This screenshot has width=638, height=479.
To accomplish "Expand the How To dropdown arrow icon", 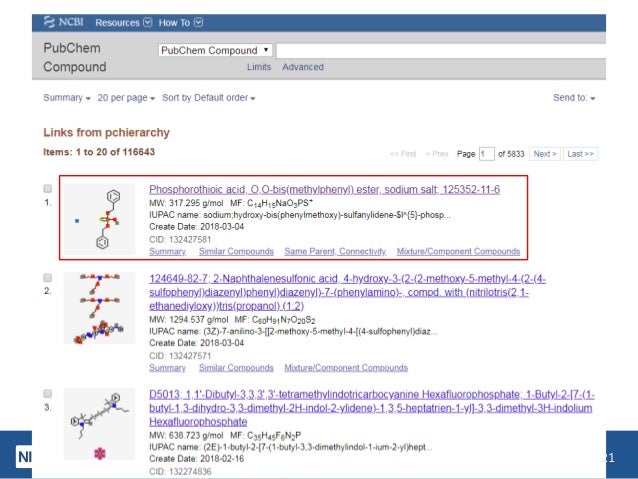I will pos(198,22).
